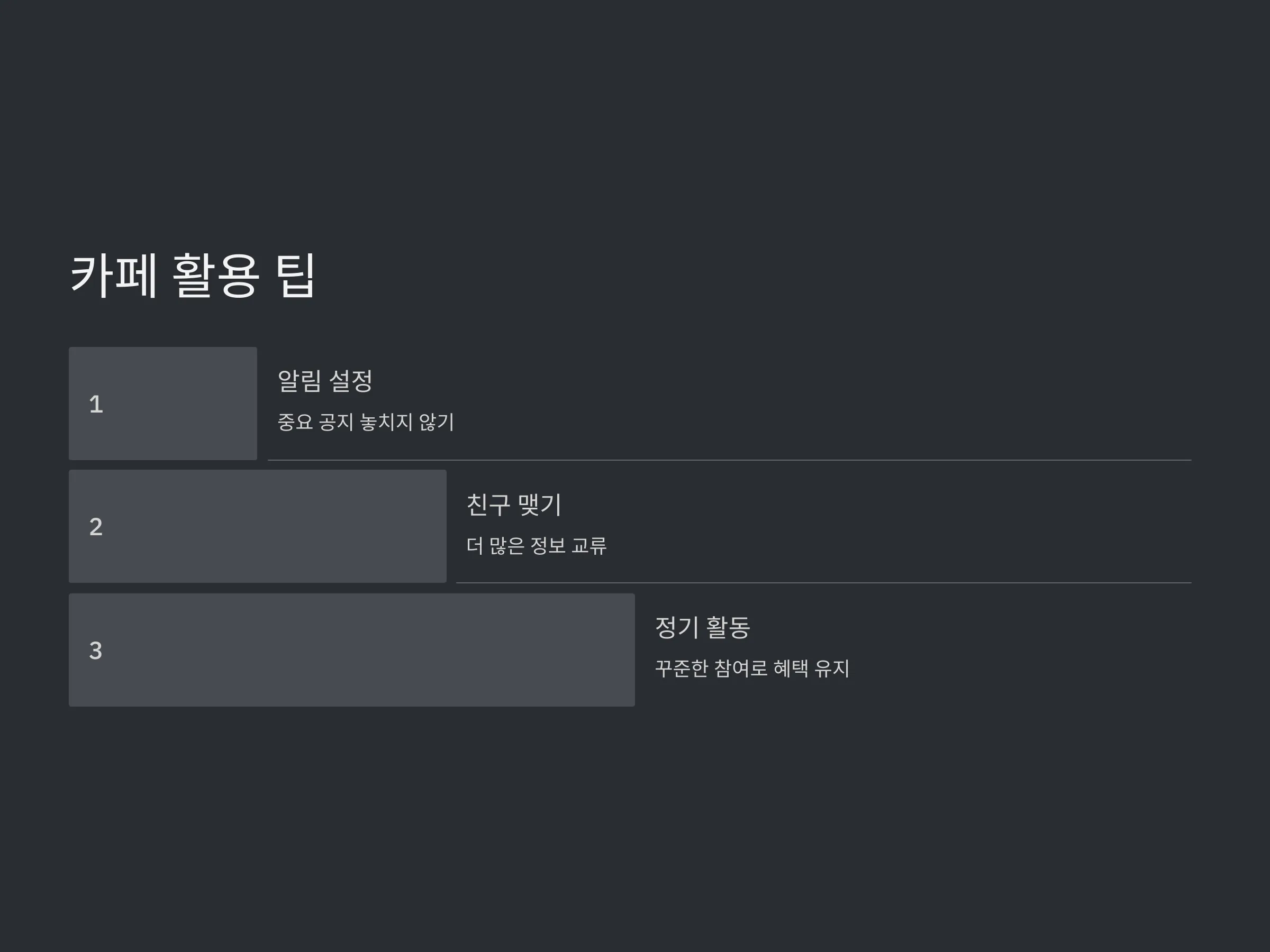Click the word 카페 in the title
The height and width of the screenshot is (952, 1270).
click(x=113, y=276)
